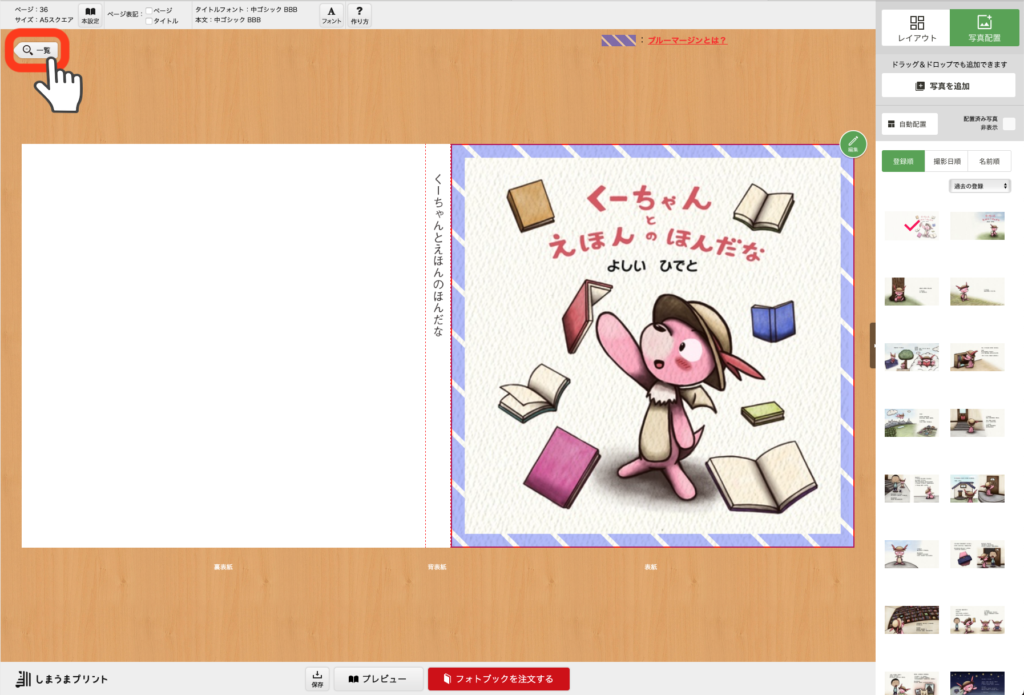Click the 自動配置 auto-arrange button
This screenshot has width=1024, height=695.
click(x=909, y=125)
